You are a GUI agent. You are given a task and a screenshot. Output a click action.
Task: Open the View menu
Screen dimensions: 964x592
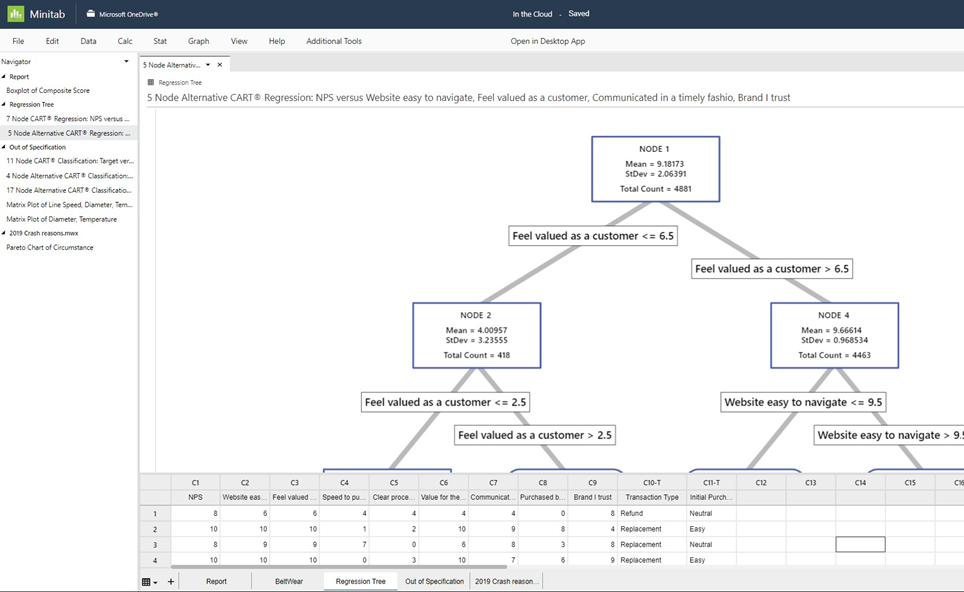click(239, 41)
